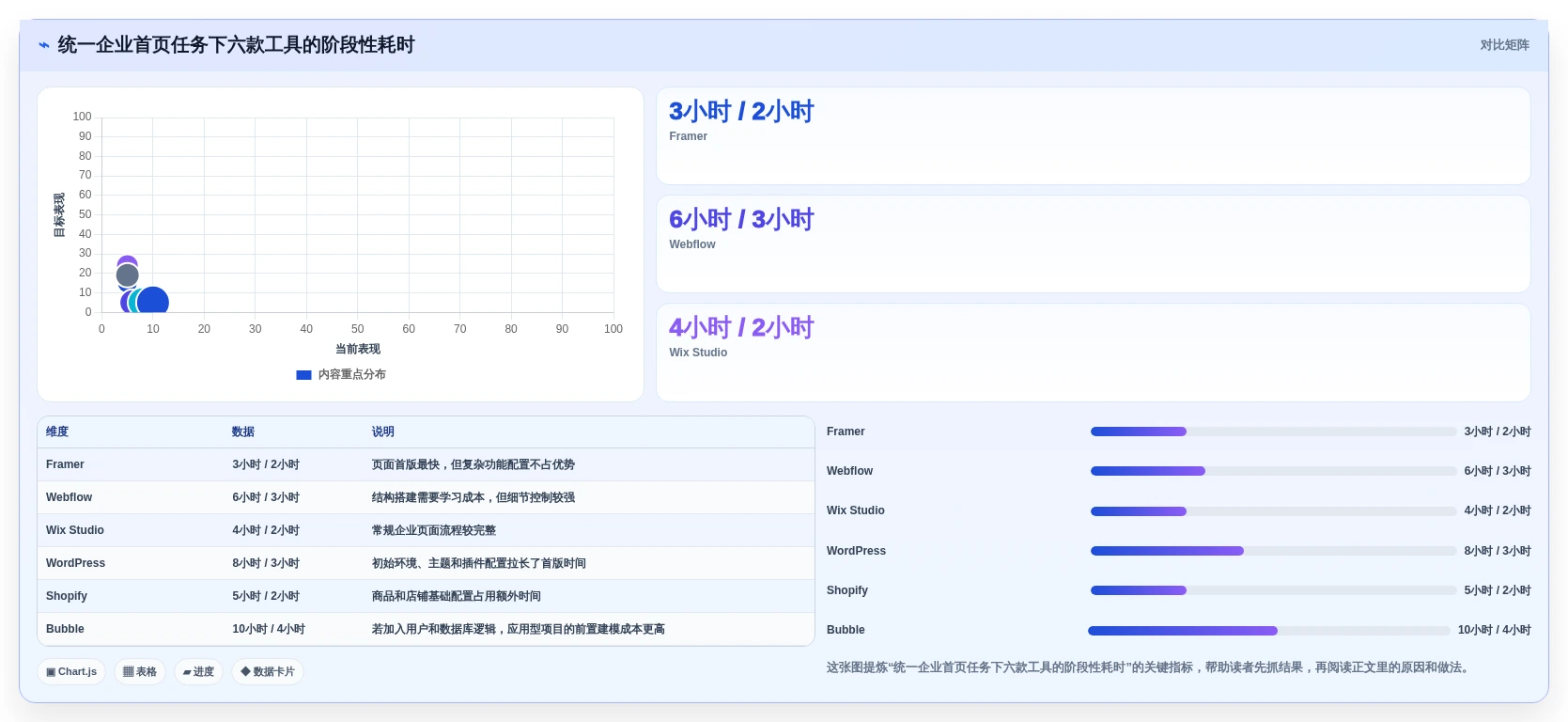Click the dashboard title 统一企业首页任务下六款工具的阶段性耗时
The width and height of the screenshot is (1568, 722).
(x=236, y=45)
